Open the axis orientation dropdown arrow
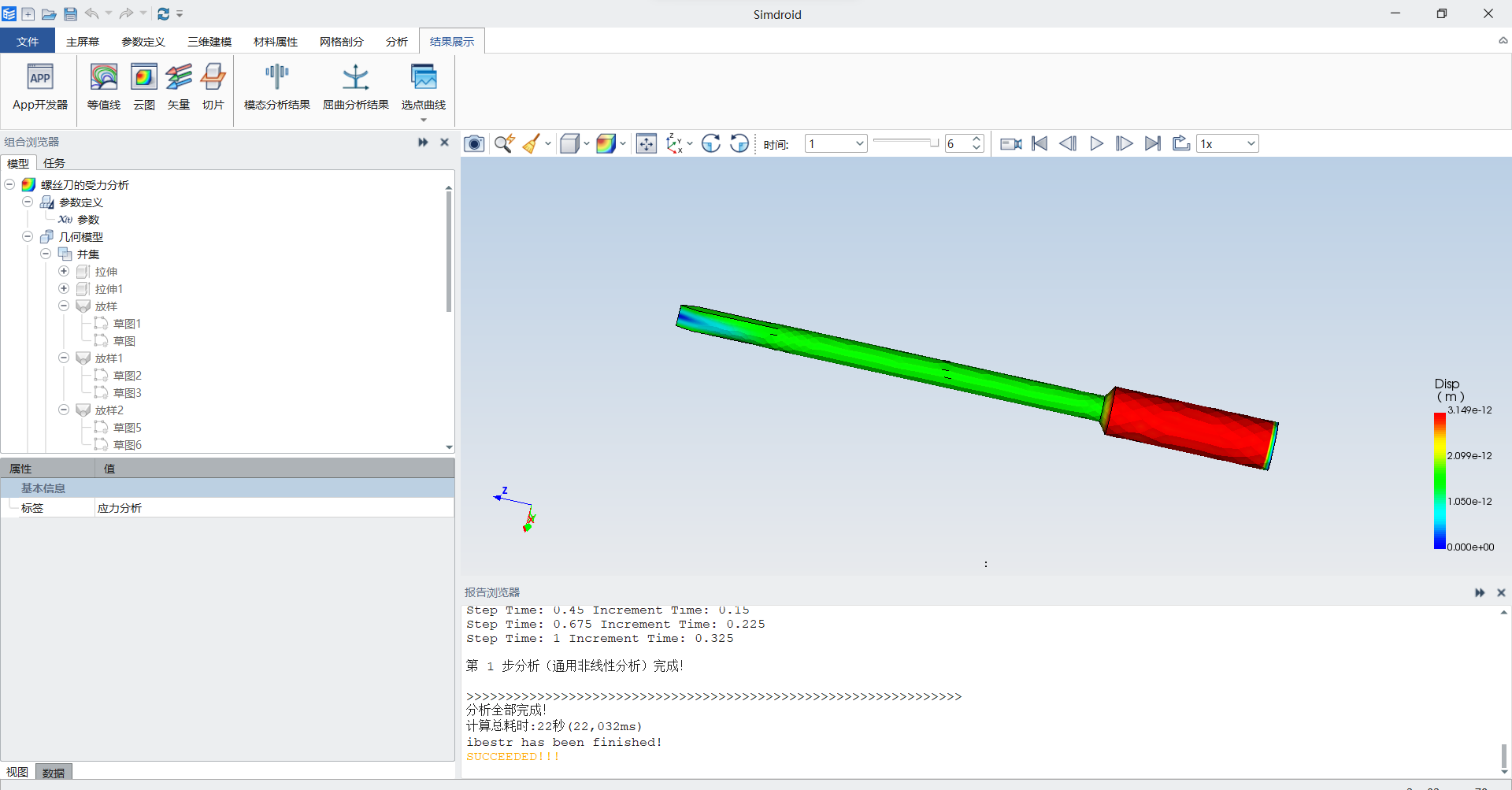This screenshot has width=1512, height=790. coord(690,143)
